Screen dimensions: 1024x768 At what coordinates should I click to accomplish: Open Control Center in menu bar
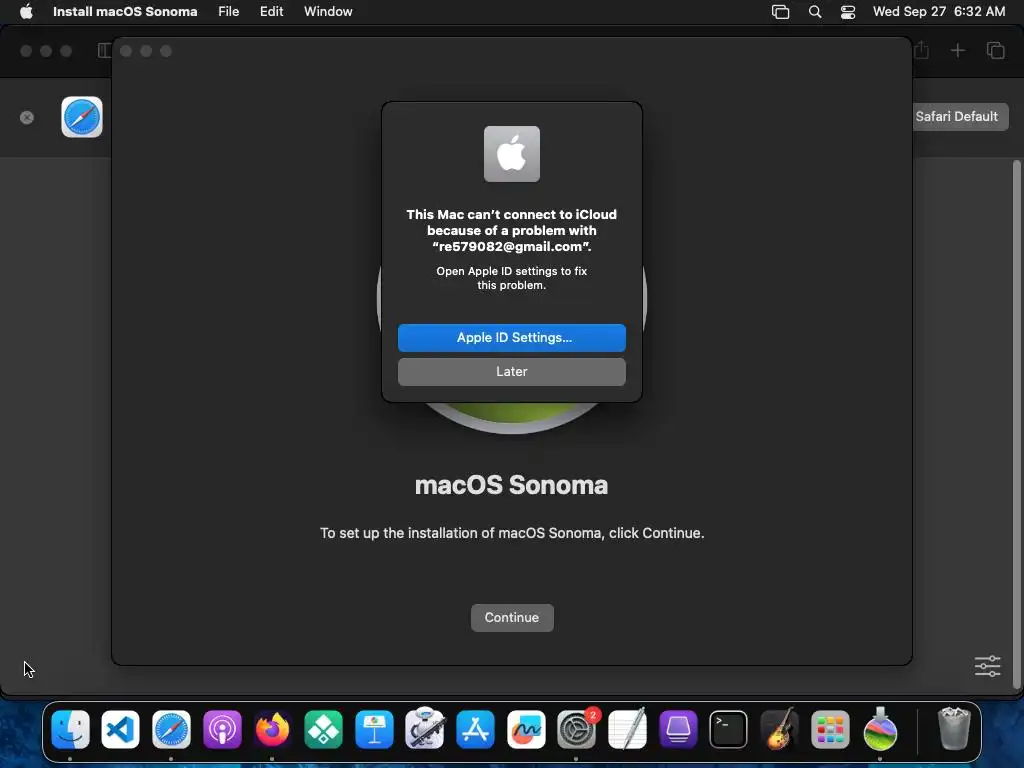848,11
